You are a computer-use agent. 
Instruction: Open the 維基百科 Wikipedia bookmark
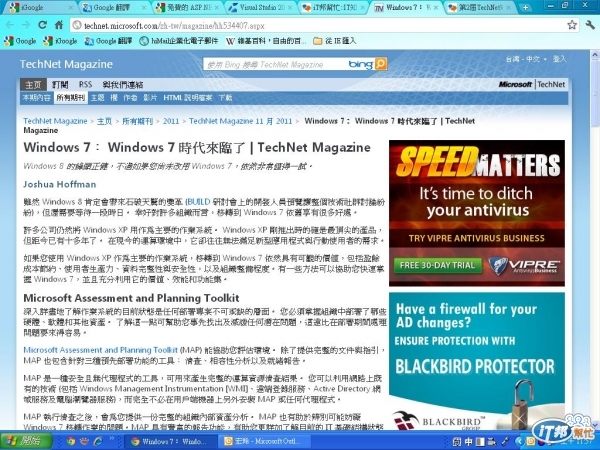click(x=266, y=41)
